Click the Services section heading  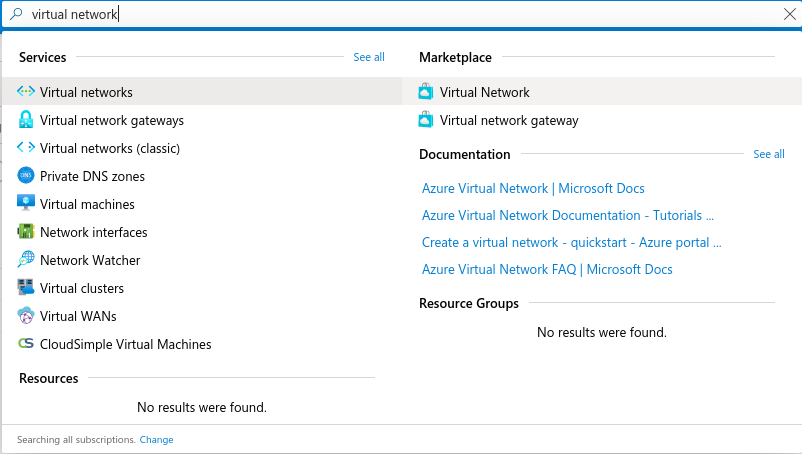42,57
